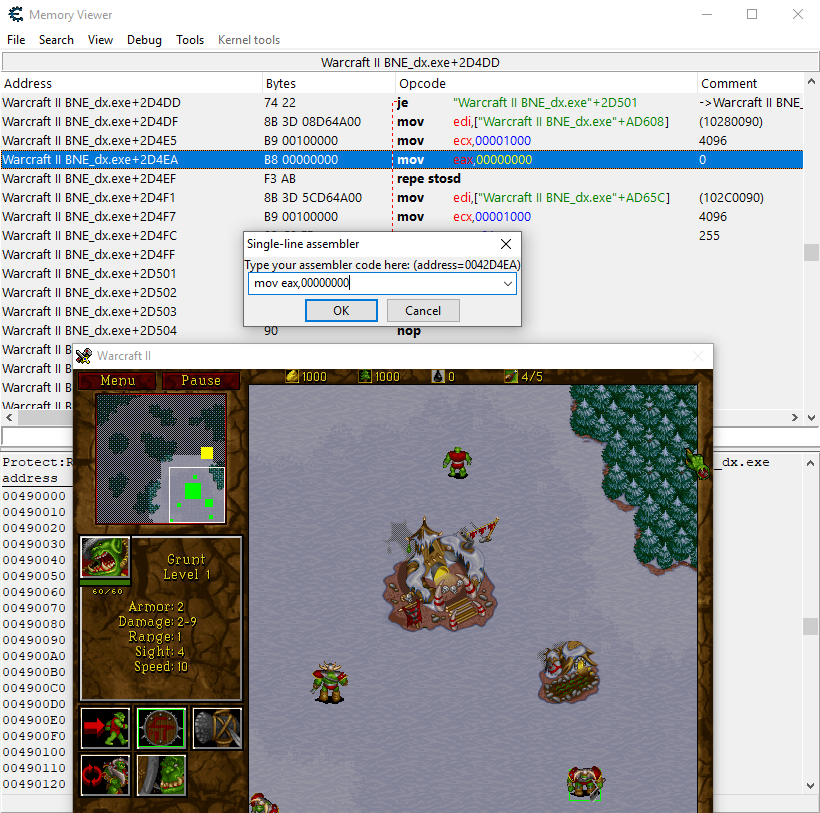The image size is (820, 813).
Task: Cancel the Single-line assembler dialog
Action: coord(423,311)
